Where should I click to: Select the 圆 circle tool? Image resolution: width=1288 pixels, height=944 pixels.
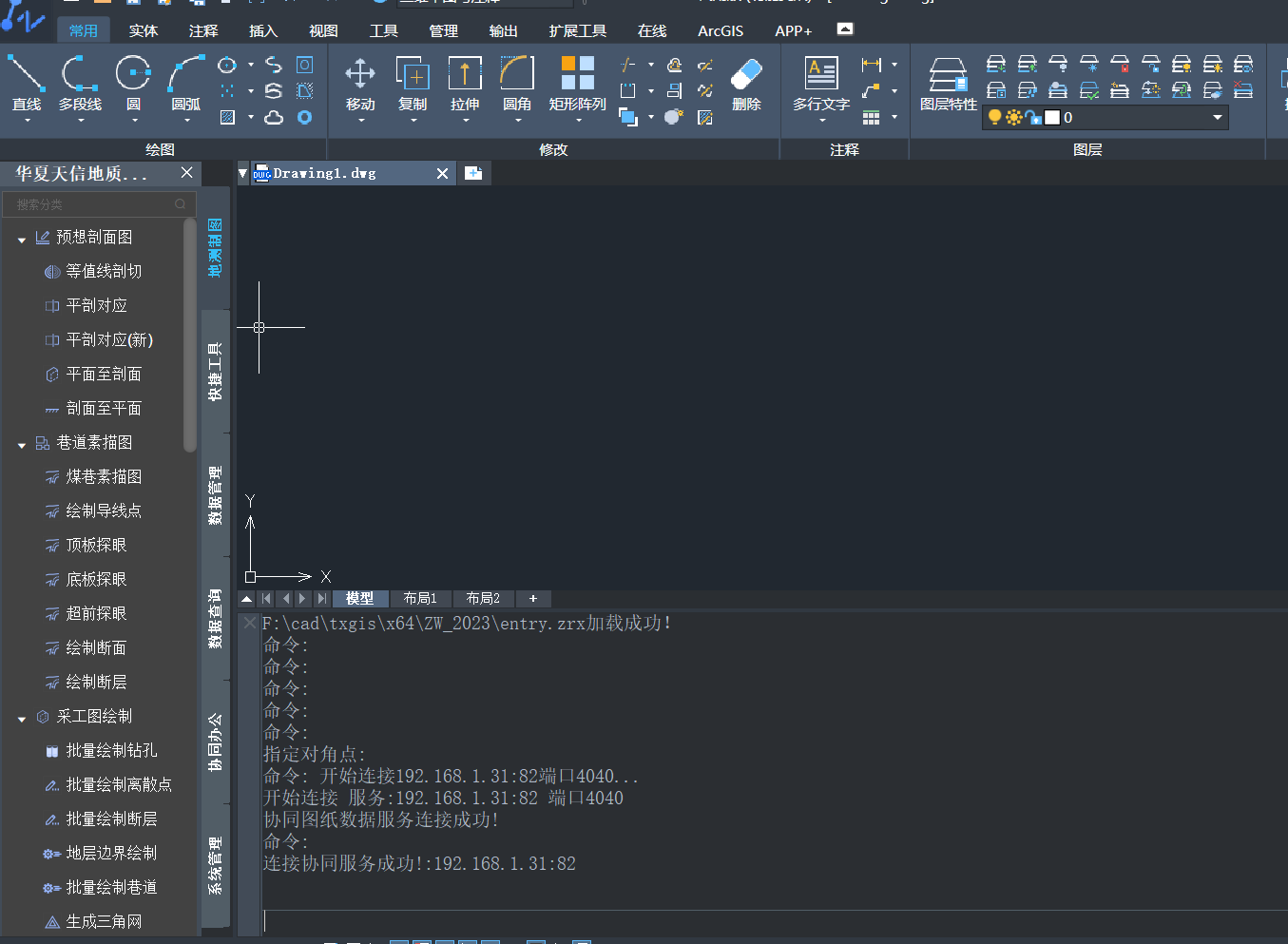pyautogui.click(x=133, y=83)
